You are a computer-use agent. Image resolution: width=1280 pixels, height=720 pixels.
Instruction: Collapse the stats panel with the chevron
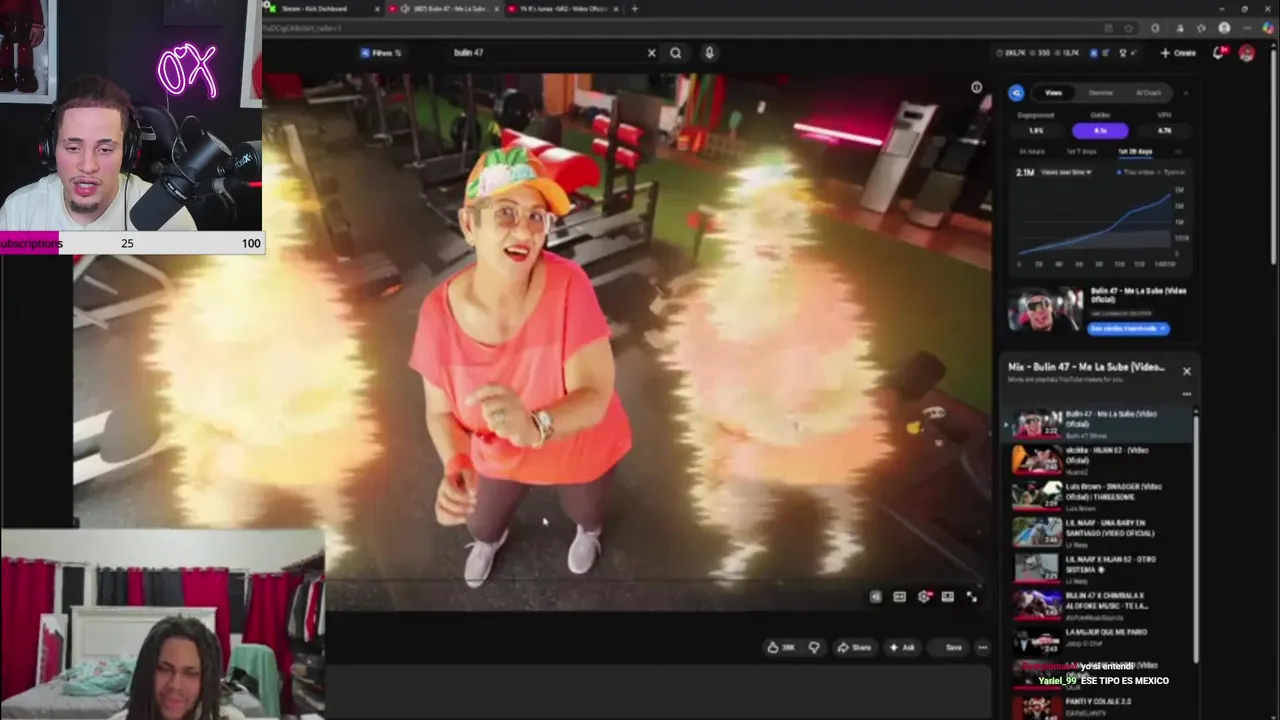[x=1186, y=93]
